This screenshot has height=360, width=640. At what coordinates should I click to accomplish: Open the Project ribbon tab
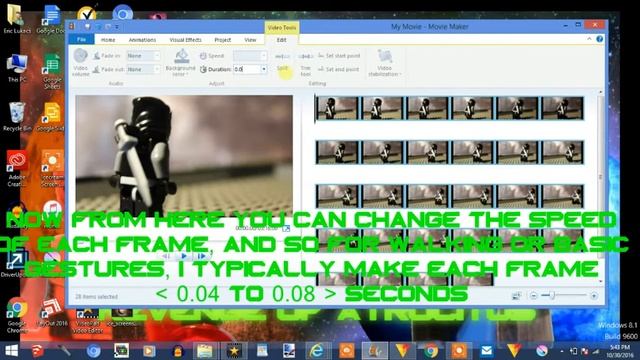(x=222, y=40)
